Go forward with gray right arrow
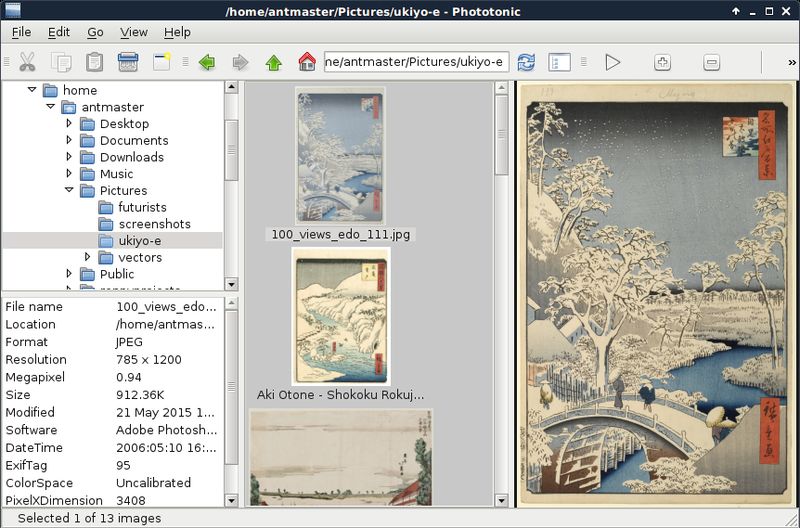 tap(240, 62)
